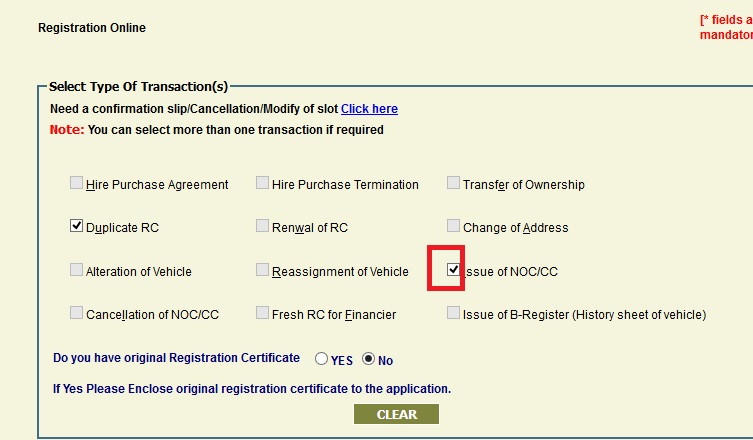Image resolution: width=753 pixels, height=440 pixels.
Task: Check the Cancellation of NOC/CC checkbox
Action: pos(77,313)
